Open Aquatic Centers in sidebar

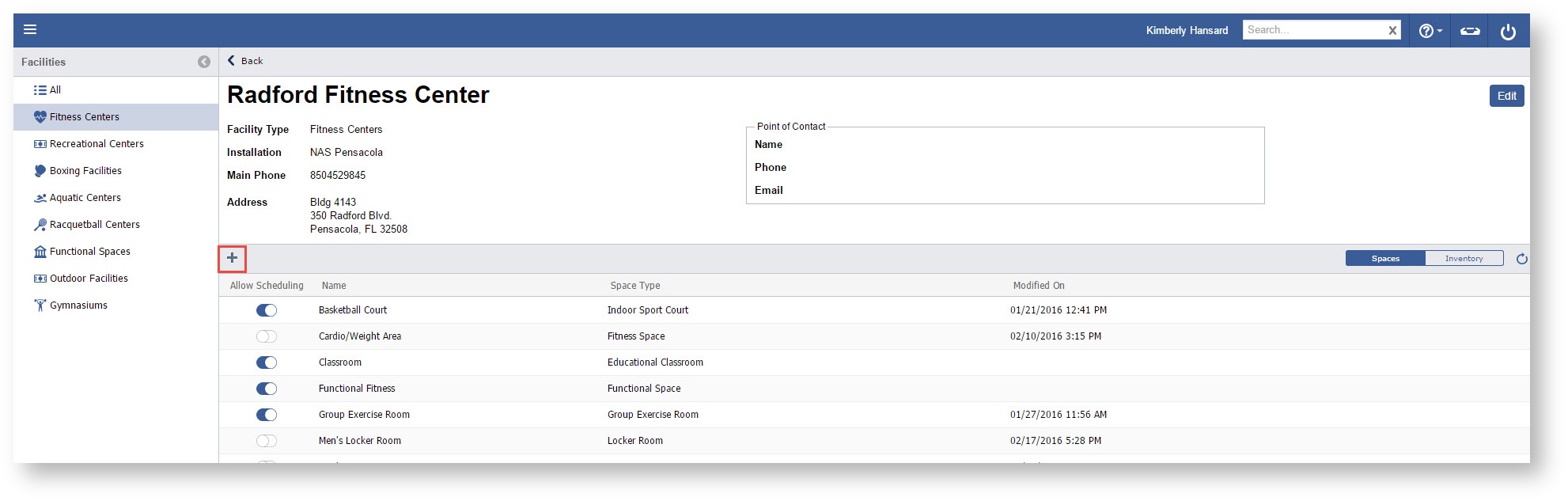[x=85, y=198]
